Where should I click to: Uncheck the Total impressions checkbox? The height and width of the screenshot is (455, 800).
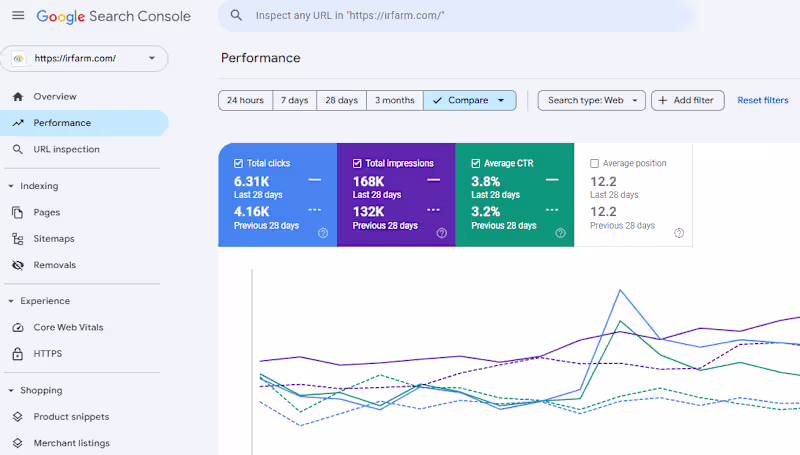point(357,163)
